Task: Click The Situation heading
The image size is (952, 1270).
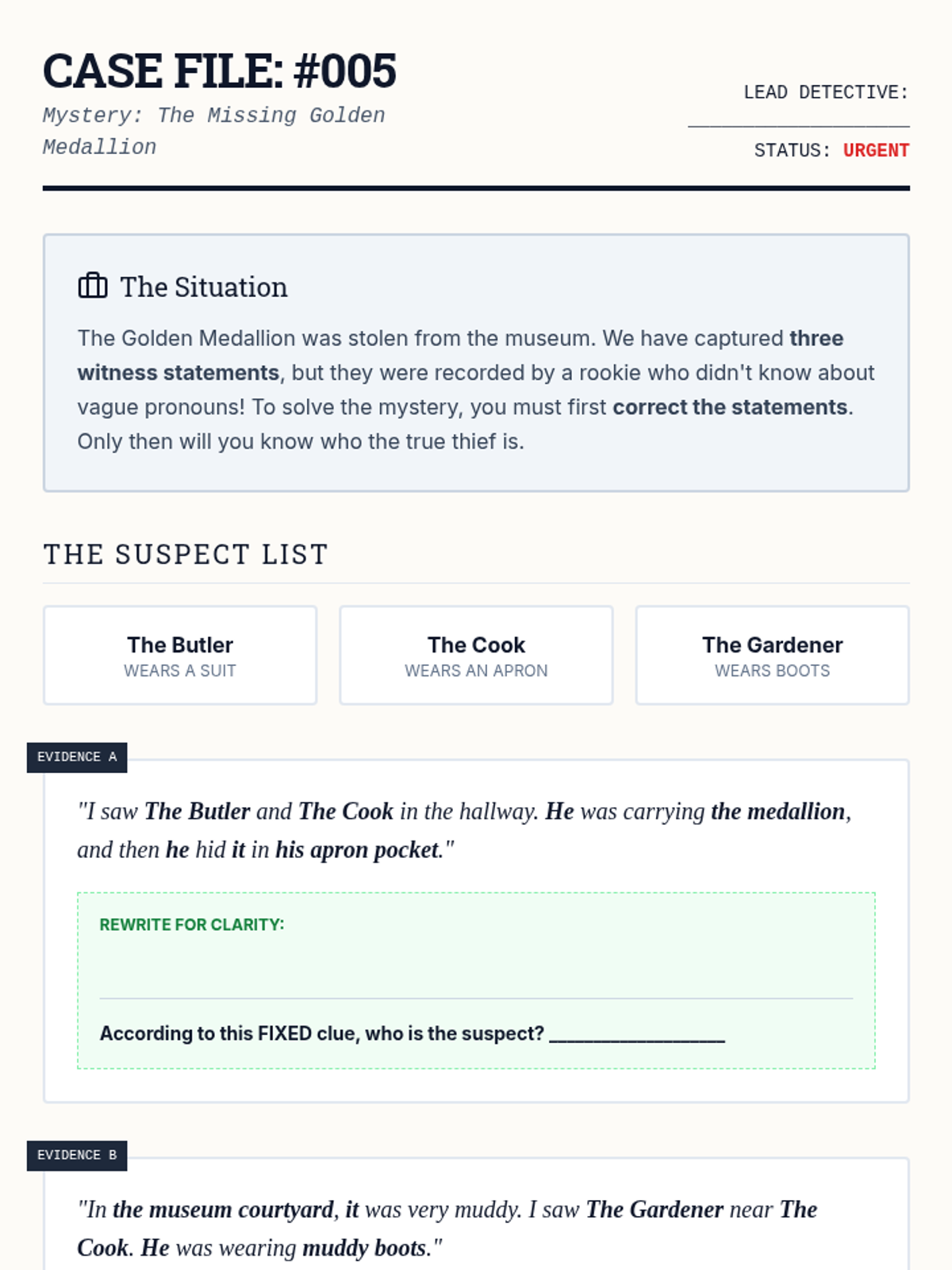Action: 203,287
